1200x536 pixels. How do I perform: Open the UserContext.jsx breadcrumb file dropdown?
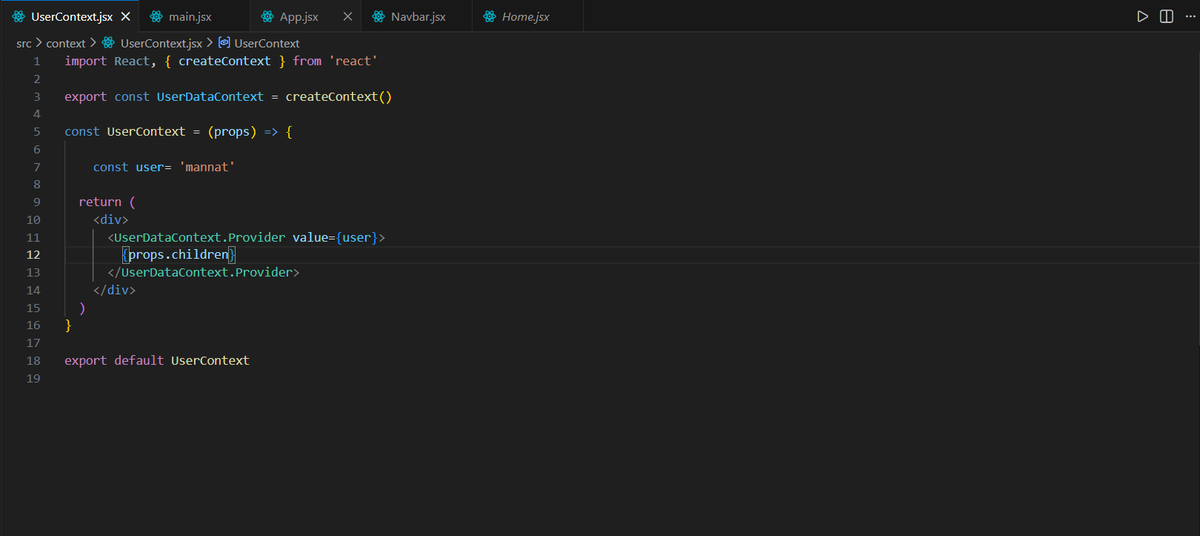(161, 43)
